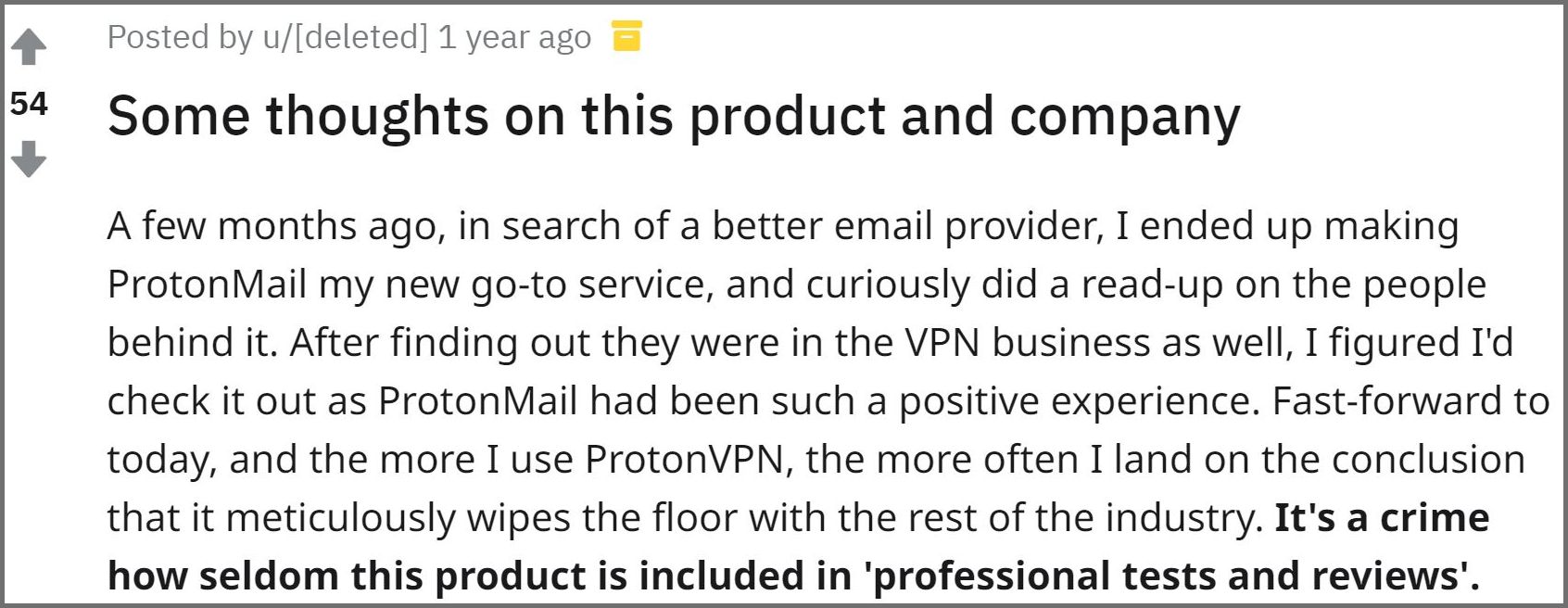This screenshot has width=1568, height=608.
Task: Click the '1 year ago' timestamp
Action: click(514, 37)
